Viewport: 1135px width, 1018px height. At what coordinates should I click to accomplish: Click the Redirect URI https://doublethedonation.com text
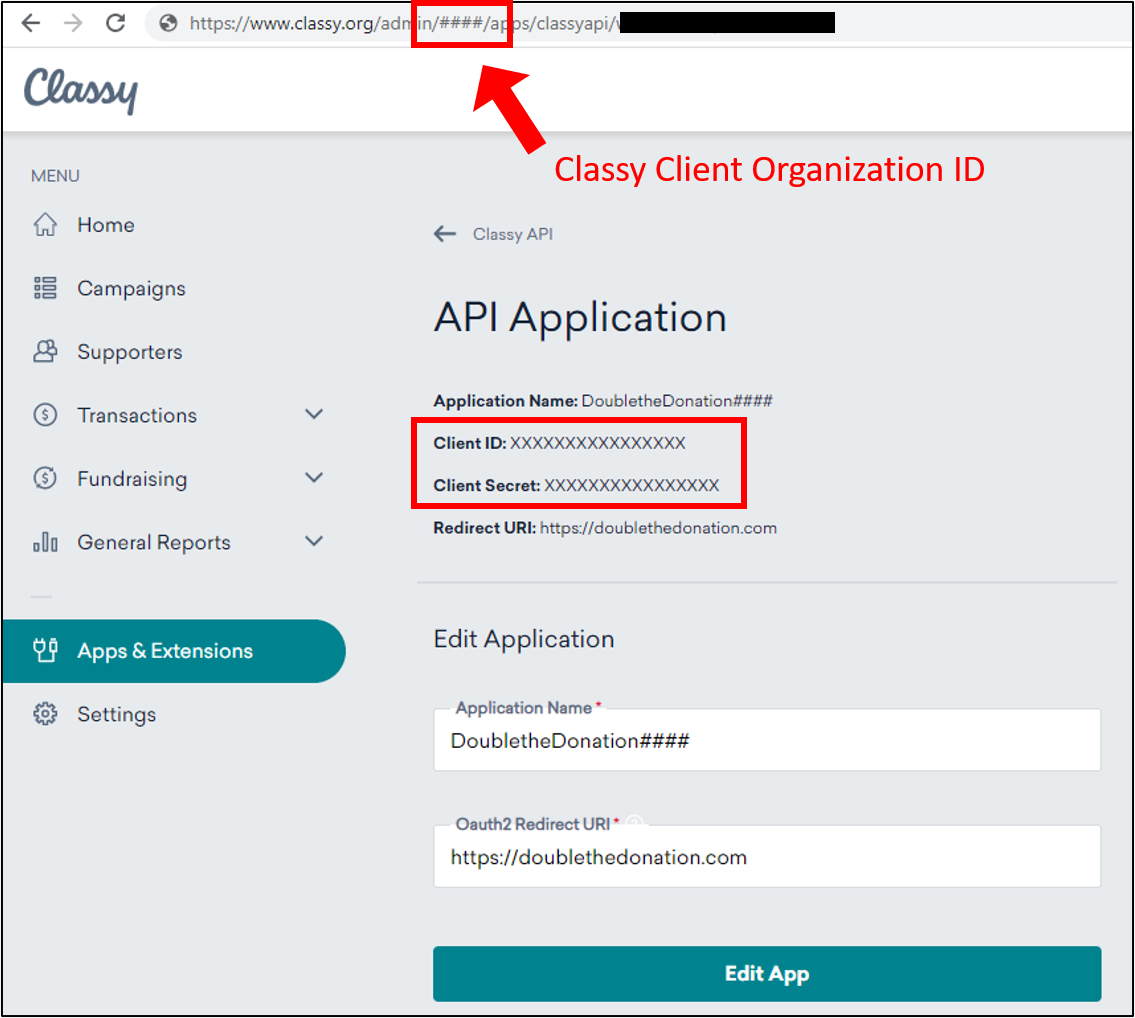coord(658,529)
